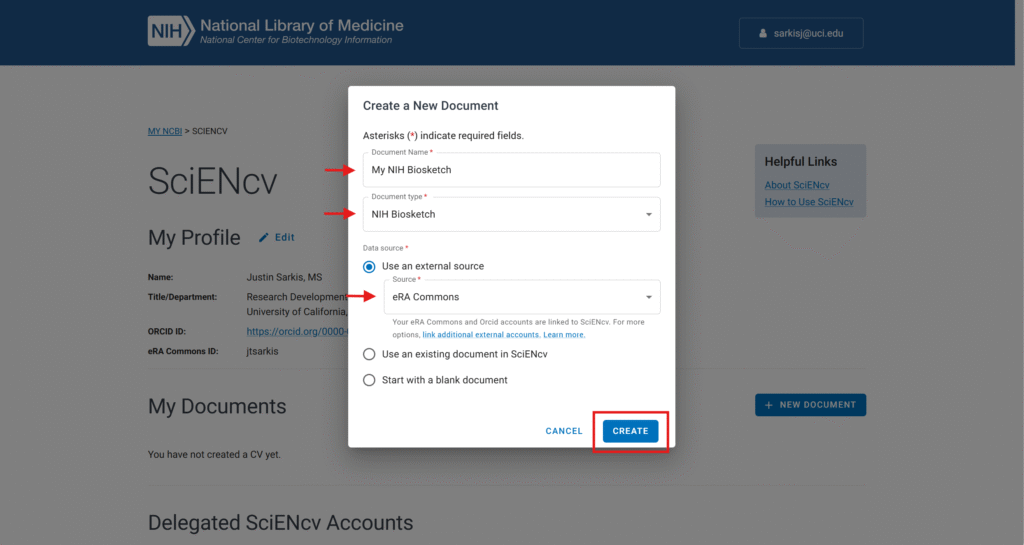The image size is (1024, 545).
Task: Click the Document Name input field
Action: pyautogui.click(x=511, y=170)
